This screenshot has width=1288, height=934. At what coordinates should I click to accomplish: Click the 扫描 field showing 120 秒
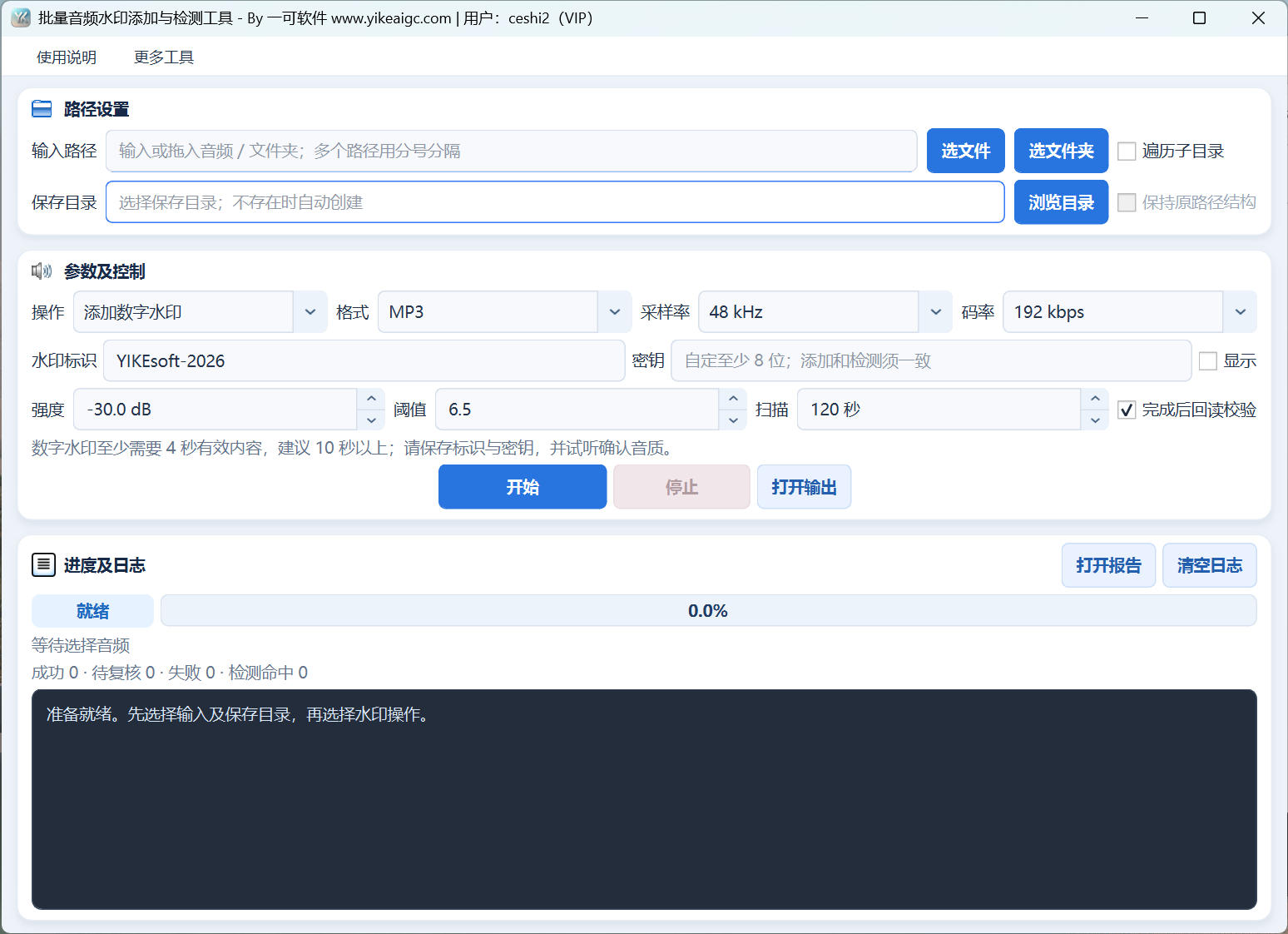tap(939, 410)
